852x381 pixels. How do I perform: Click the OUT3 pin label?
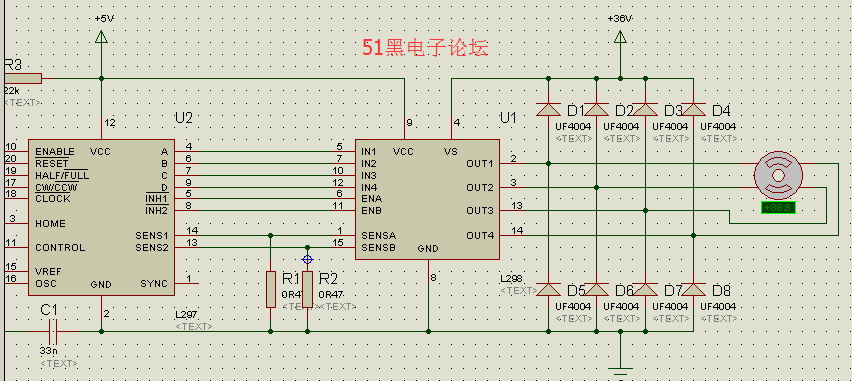coord(479,211)
